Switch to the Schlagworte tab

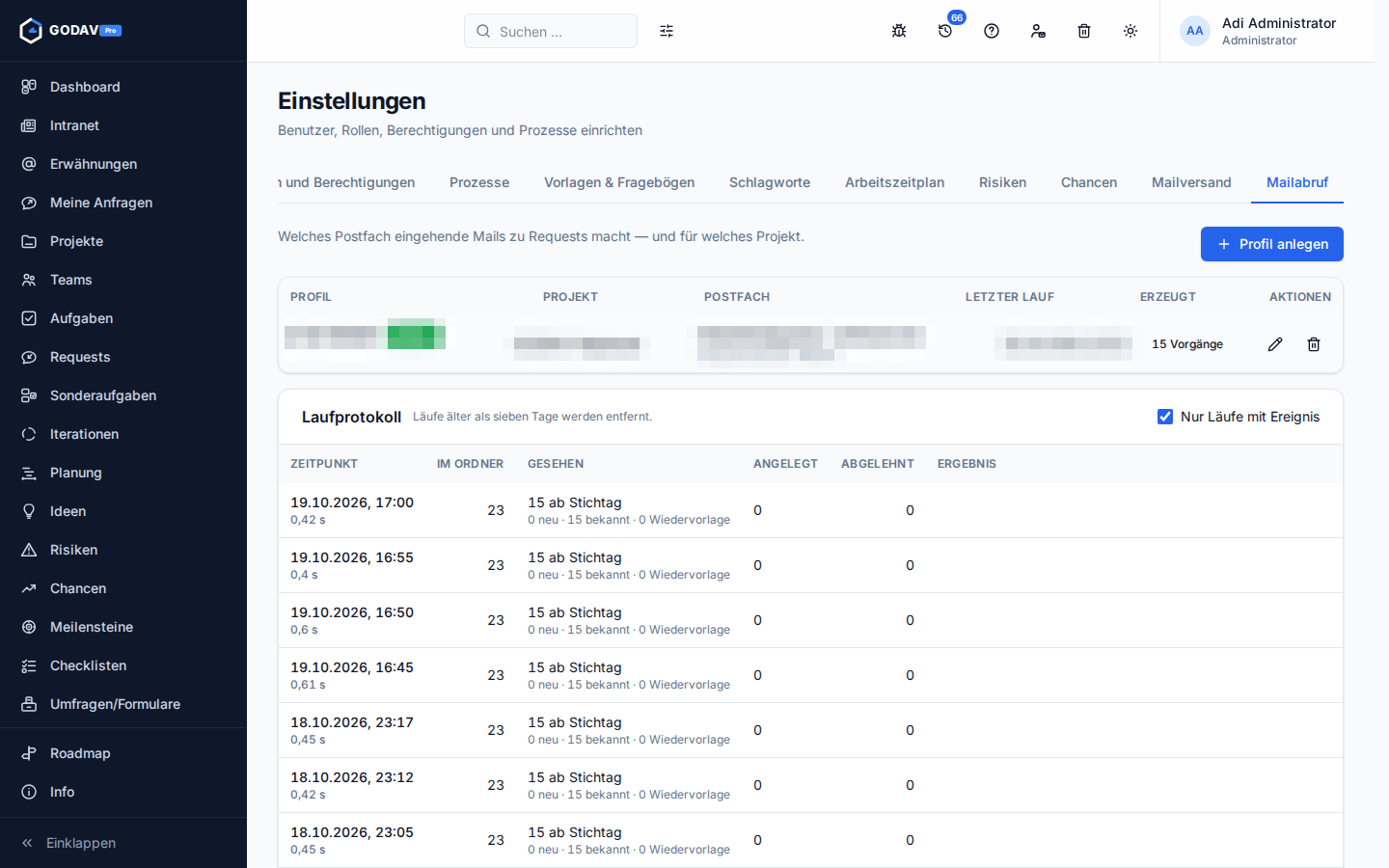(x=770, y=182)
